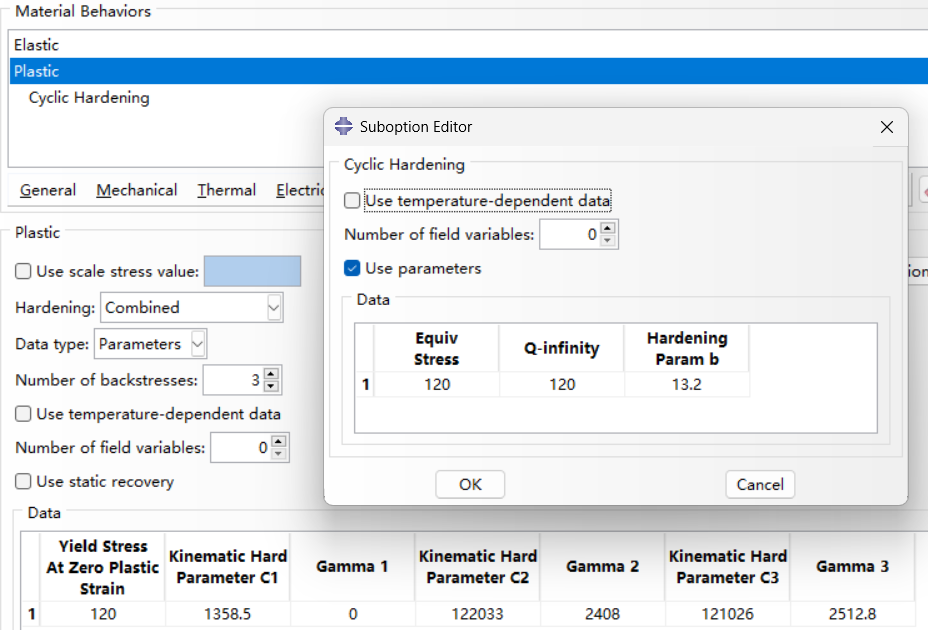Enable temperature-dependent data in Cyclic Hardening

point(352,201)
